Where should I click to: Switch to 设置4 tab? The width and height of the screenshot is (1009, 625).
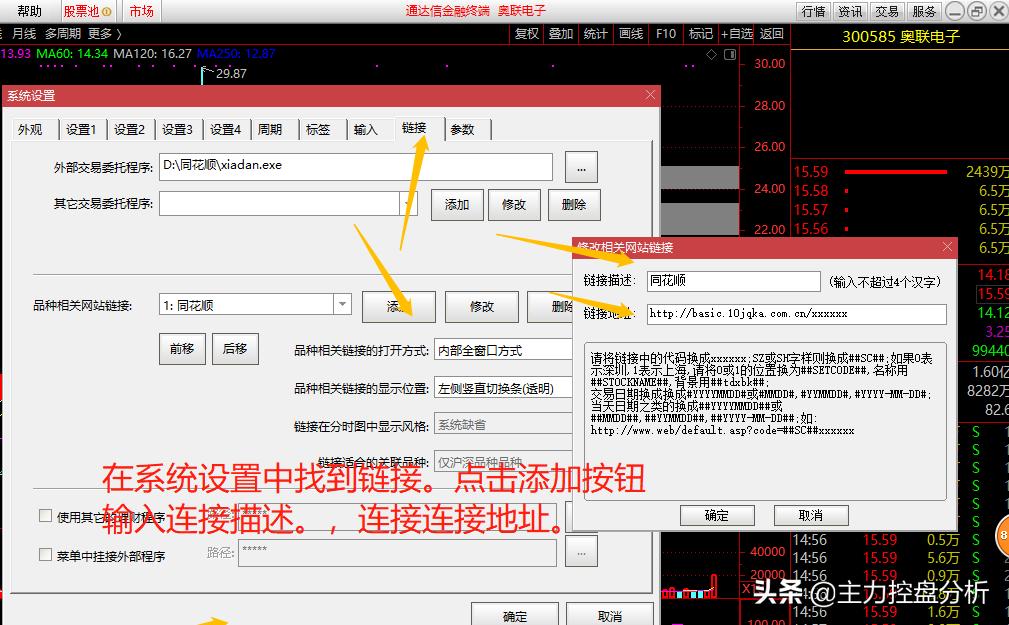pyautogui.click(x=225, y=129)
